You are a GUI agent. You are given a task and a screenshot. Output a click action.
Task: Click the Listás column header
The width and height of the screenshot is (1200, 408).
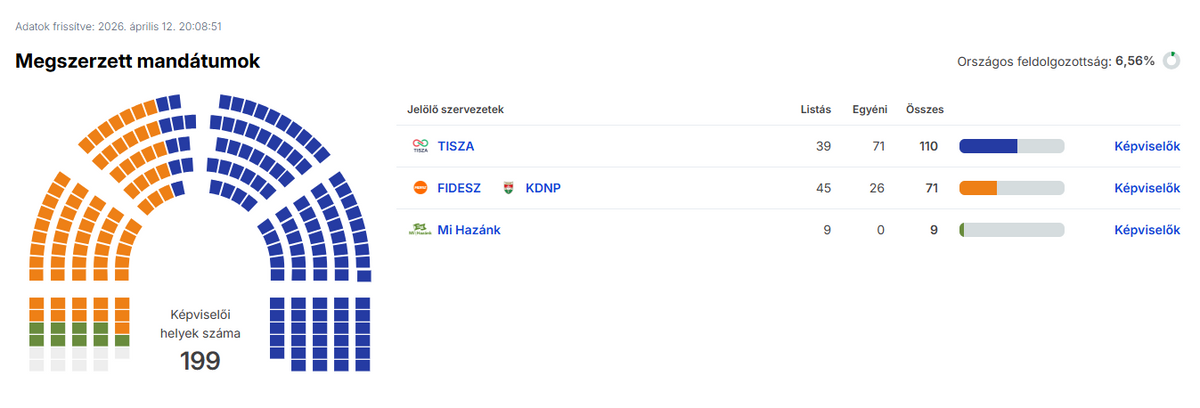816,109
